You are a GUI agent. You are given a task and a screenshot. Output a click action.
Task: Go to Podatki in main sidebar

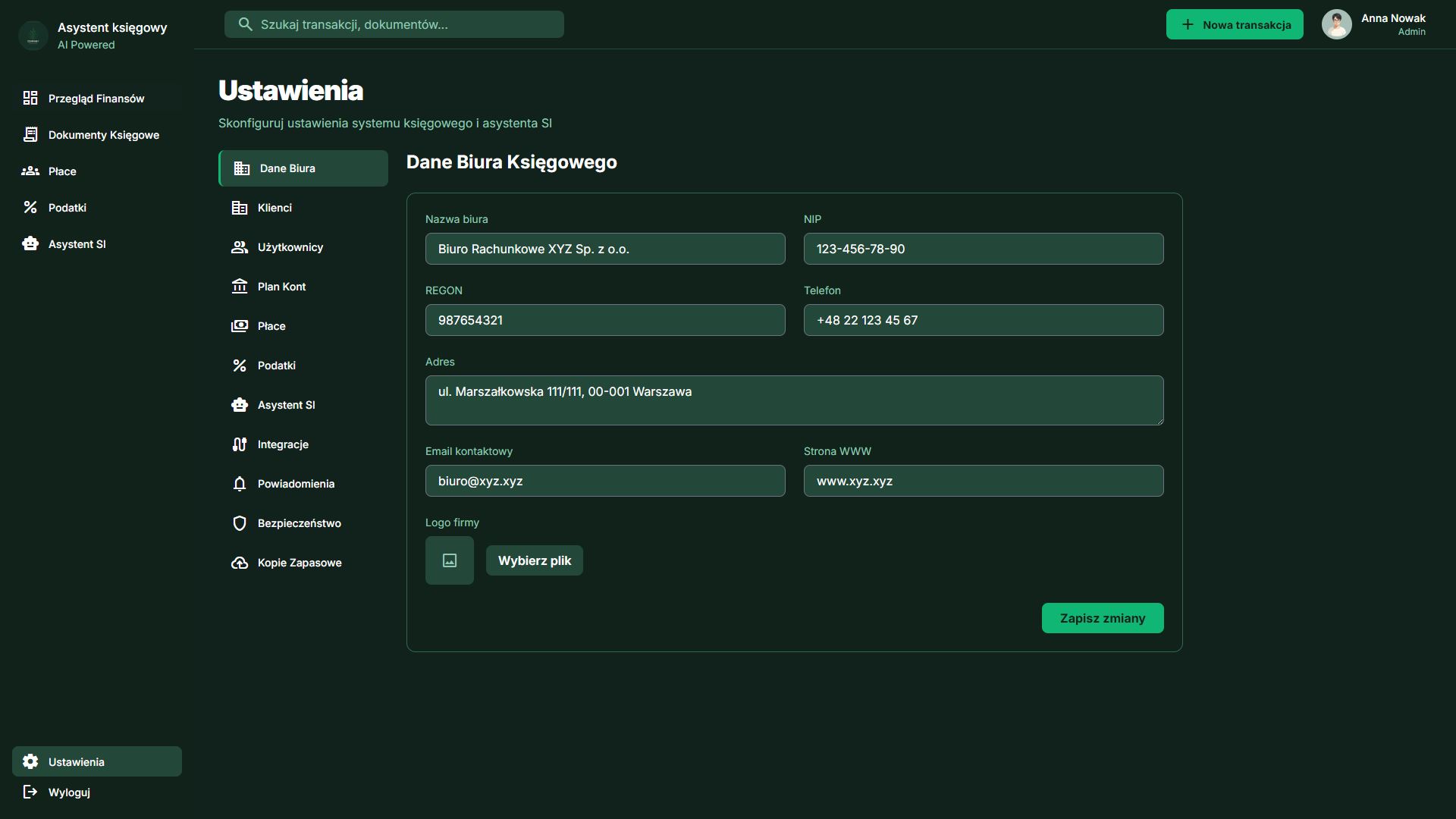pyautogui.click(x=67, y=208)
